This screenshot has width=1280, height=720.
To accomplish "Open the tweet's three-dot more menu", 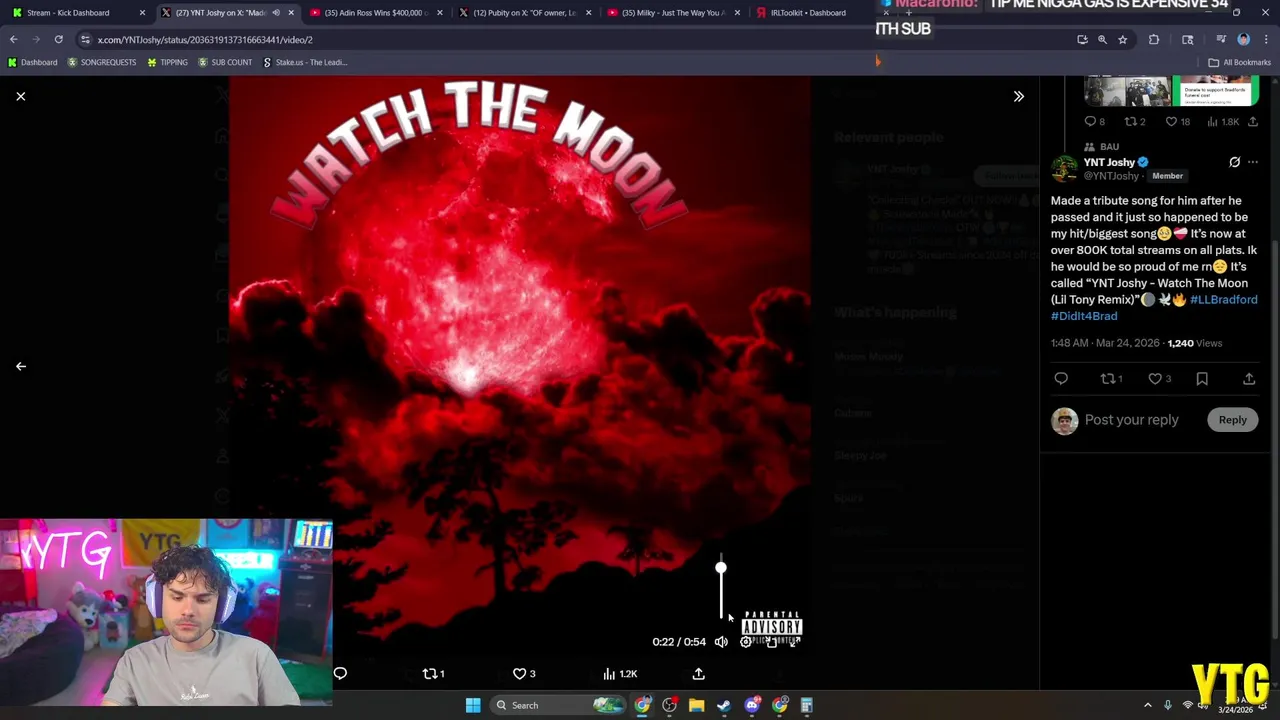I will [x=1252, y=162].
